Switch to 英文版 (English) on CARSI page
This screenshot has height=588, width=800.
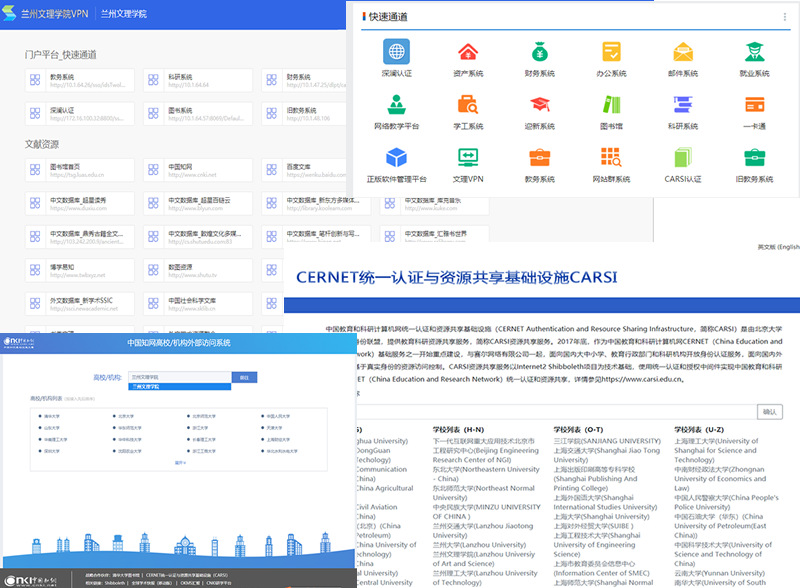point(779,247)
